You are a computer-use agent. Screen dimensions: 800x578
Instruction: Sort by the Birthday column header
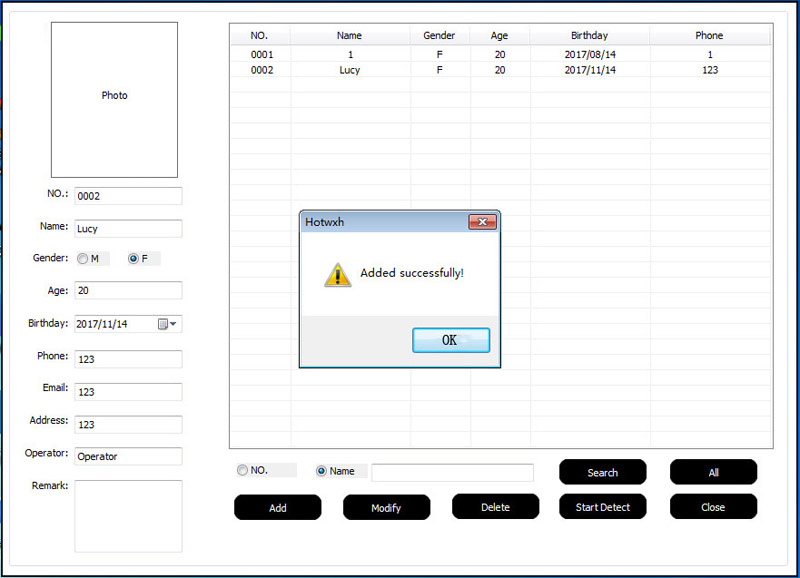(x=590, y=35)
